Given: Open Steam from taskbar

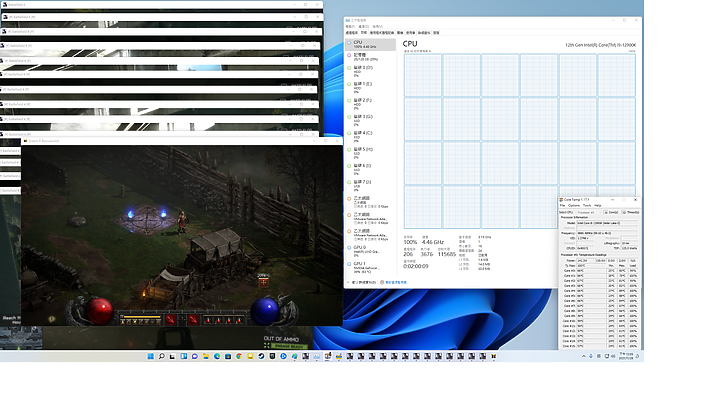Looking at the screenshot, I should coord(261,356).
